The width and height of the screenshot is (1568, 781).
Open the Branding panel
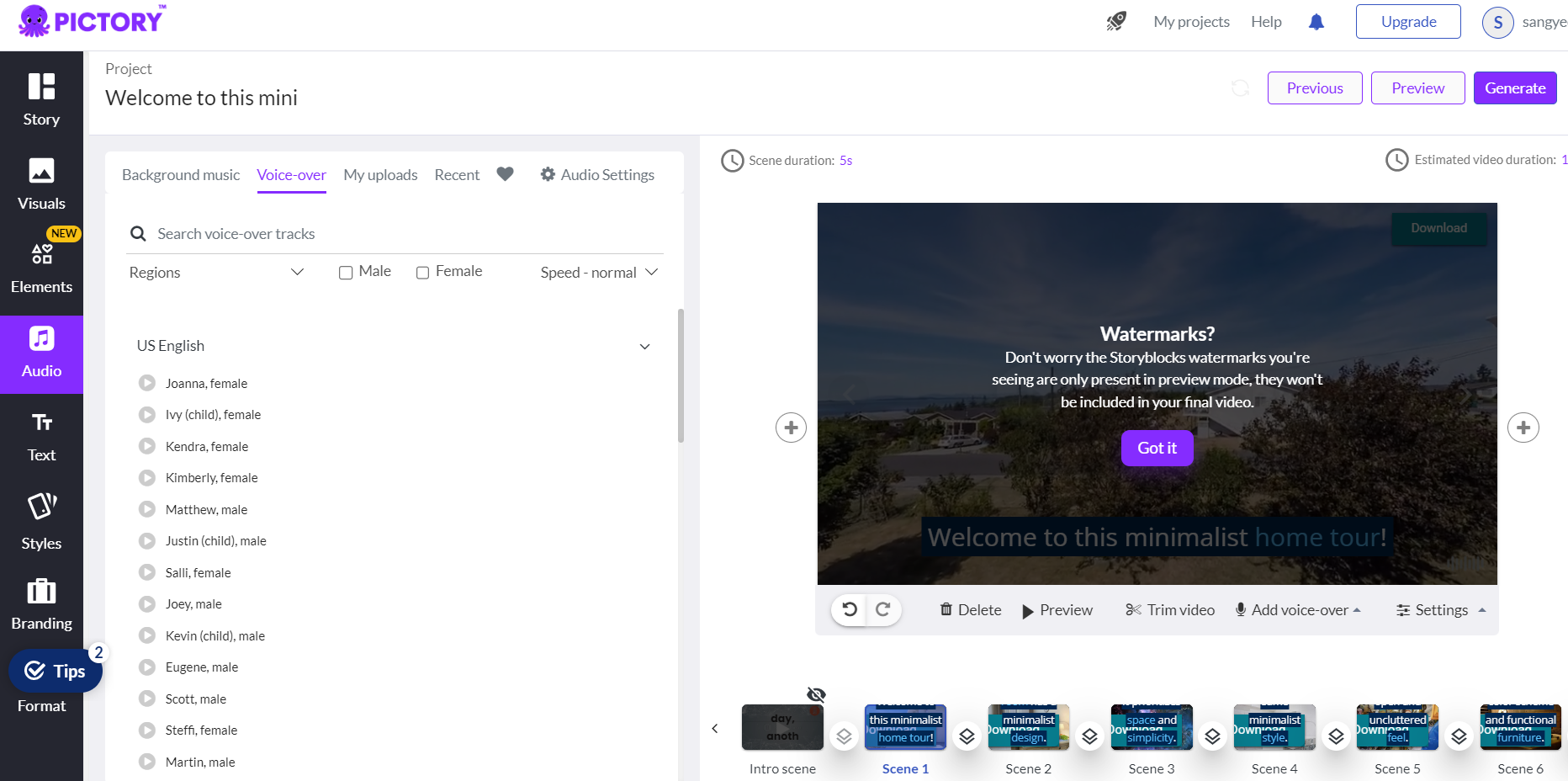[41, 605]
